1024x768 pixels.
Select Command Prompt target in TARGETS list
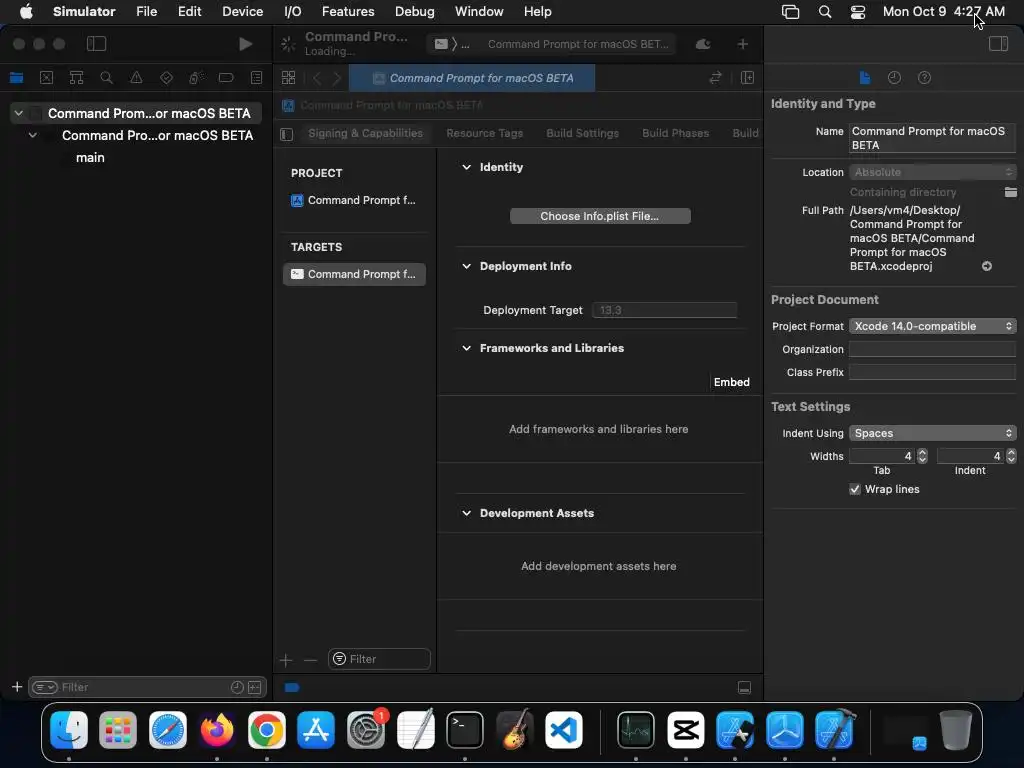(354, 274)
